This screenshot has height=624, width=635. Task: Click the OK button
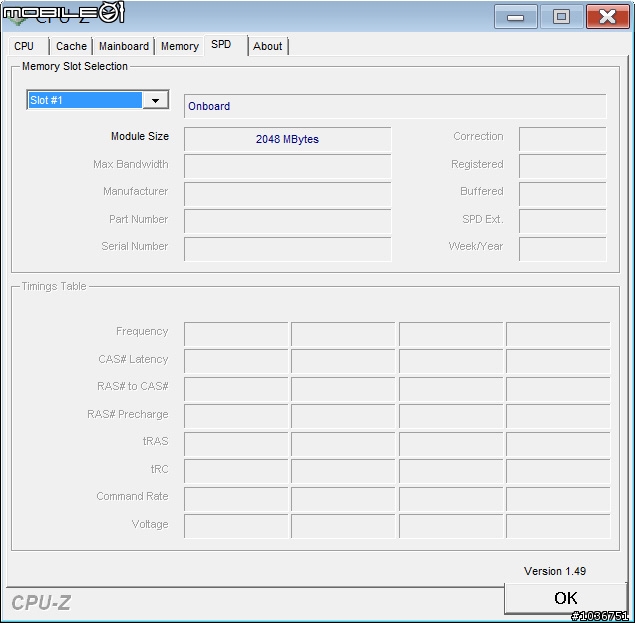(565, 598)
